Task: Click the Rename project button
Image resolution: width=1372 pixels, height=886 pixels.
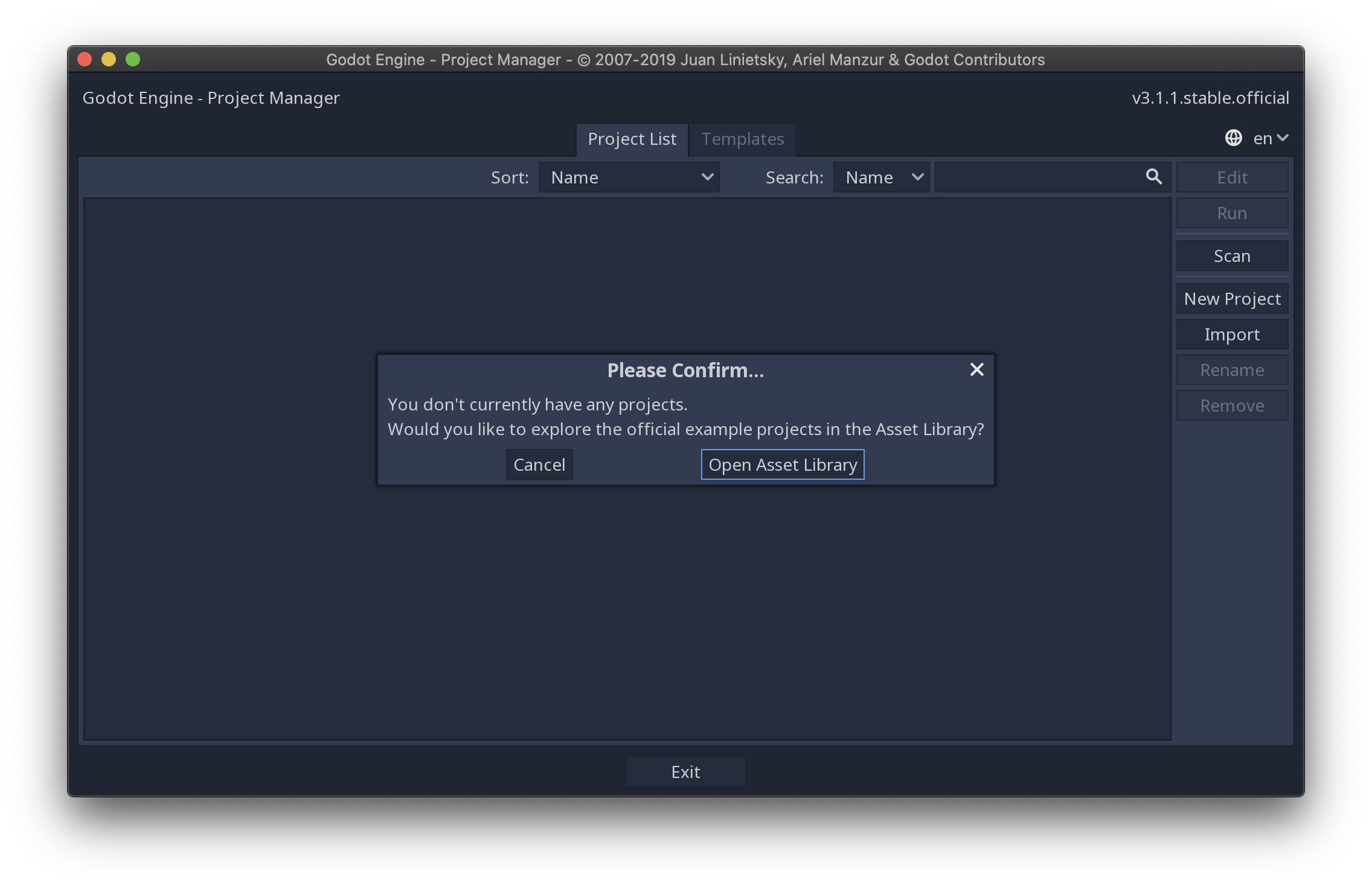Action: click(x=1232, y=369)
